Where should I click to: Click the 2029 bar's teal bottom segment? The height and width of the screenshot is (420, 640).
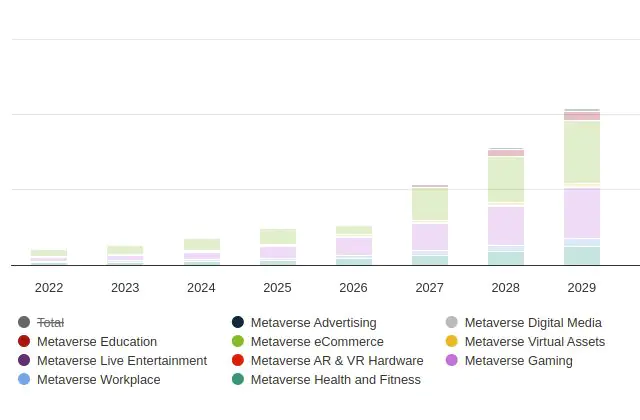[x=582, y=256]
